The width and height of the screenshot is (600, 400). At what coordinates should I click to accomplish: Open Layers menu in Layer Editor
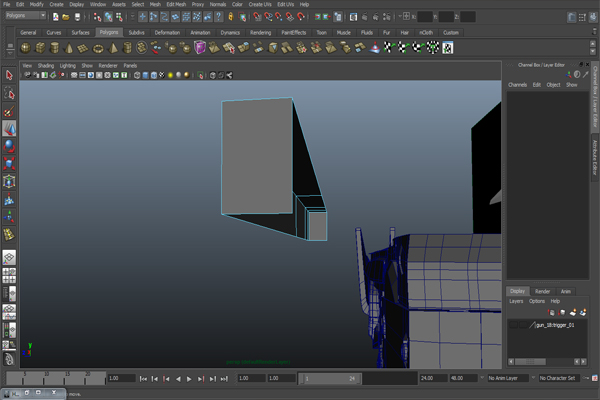coord(516,301)
